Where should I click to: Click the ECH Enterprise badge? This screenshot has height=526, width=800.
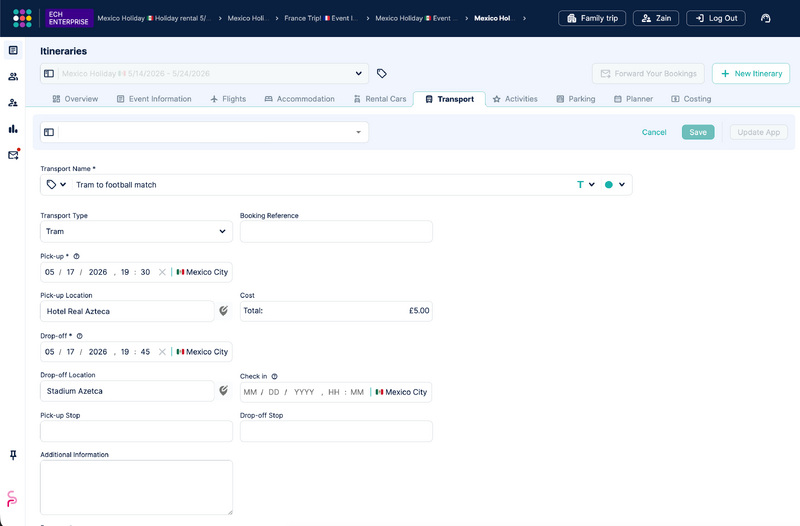pyautogui.click(x=69, y=18)
